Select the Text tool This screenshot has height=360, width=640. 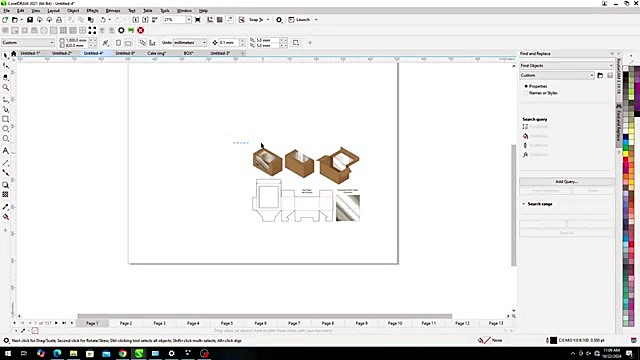tap(5, 151)
